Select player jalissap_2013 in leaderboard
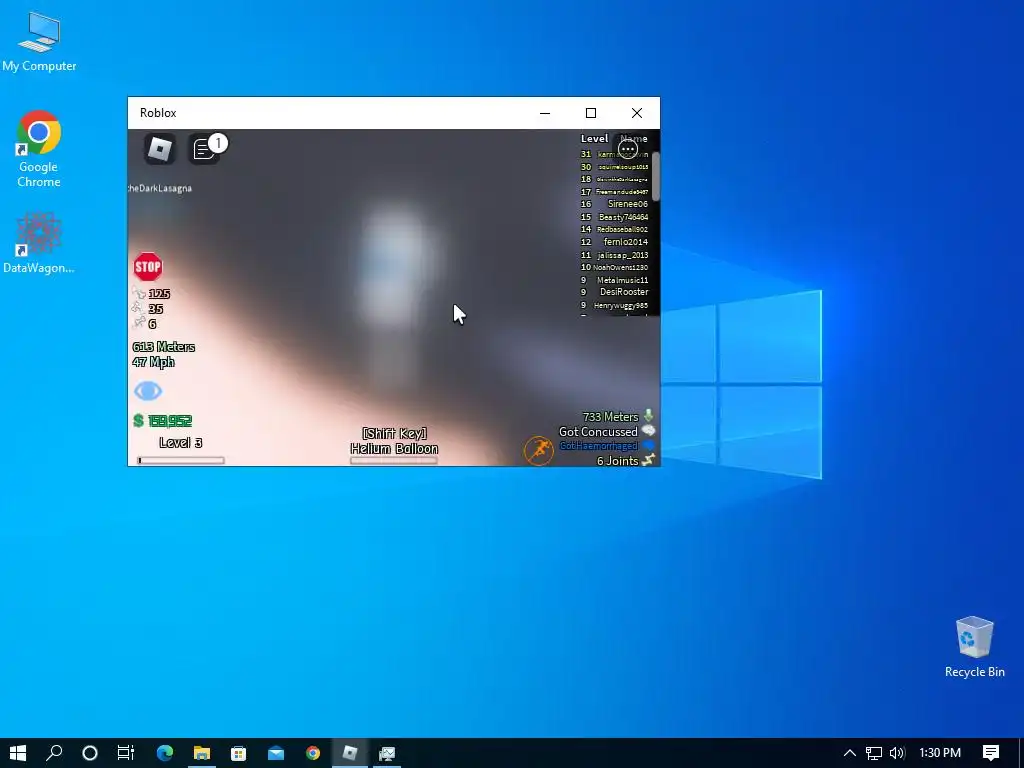The image size is (1024, 768). pos(623,255)
